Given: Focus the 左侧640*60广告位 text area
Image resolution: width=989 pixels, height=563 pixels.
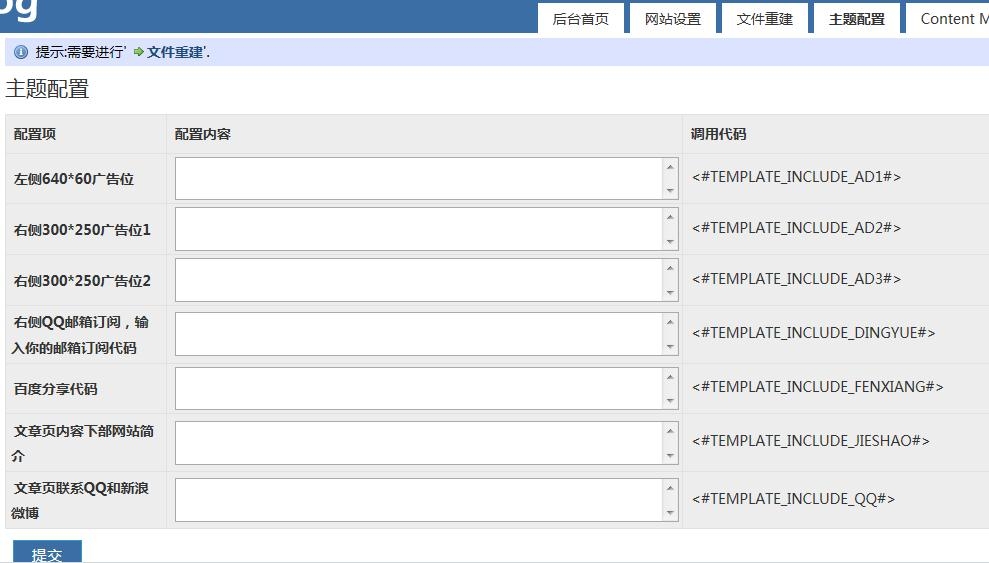Looking at the screenshot, I should (426, 178).
